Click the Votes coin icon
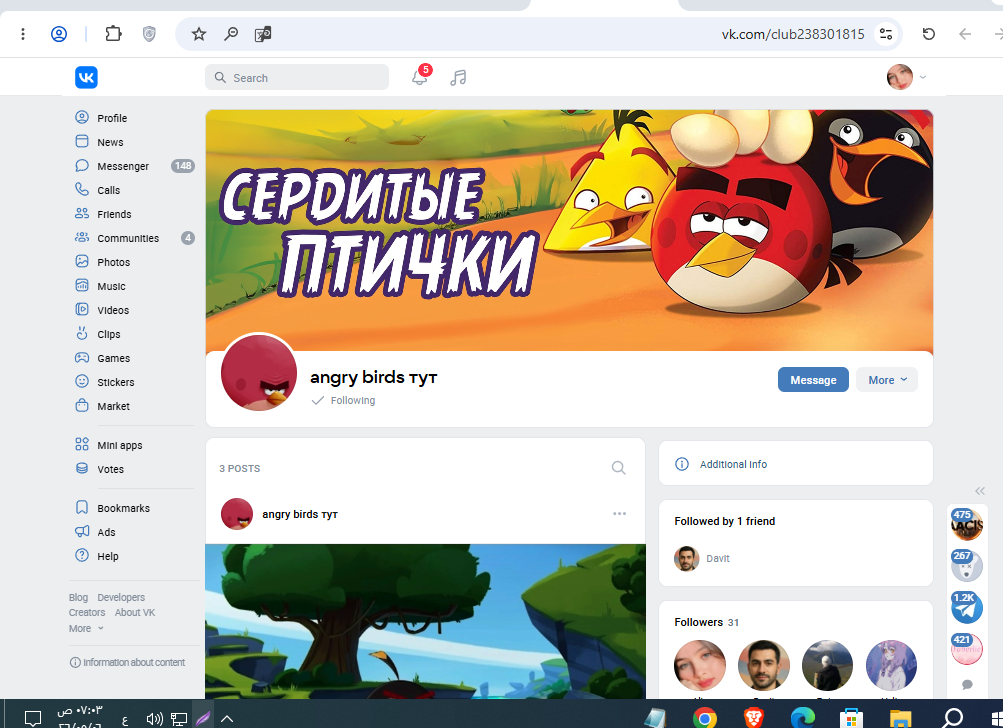 tap(82, 468)
